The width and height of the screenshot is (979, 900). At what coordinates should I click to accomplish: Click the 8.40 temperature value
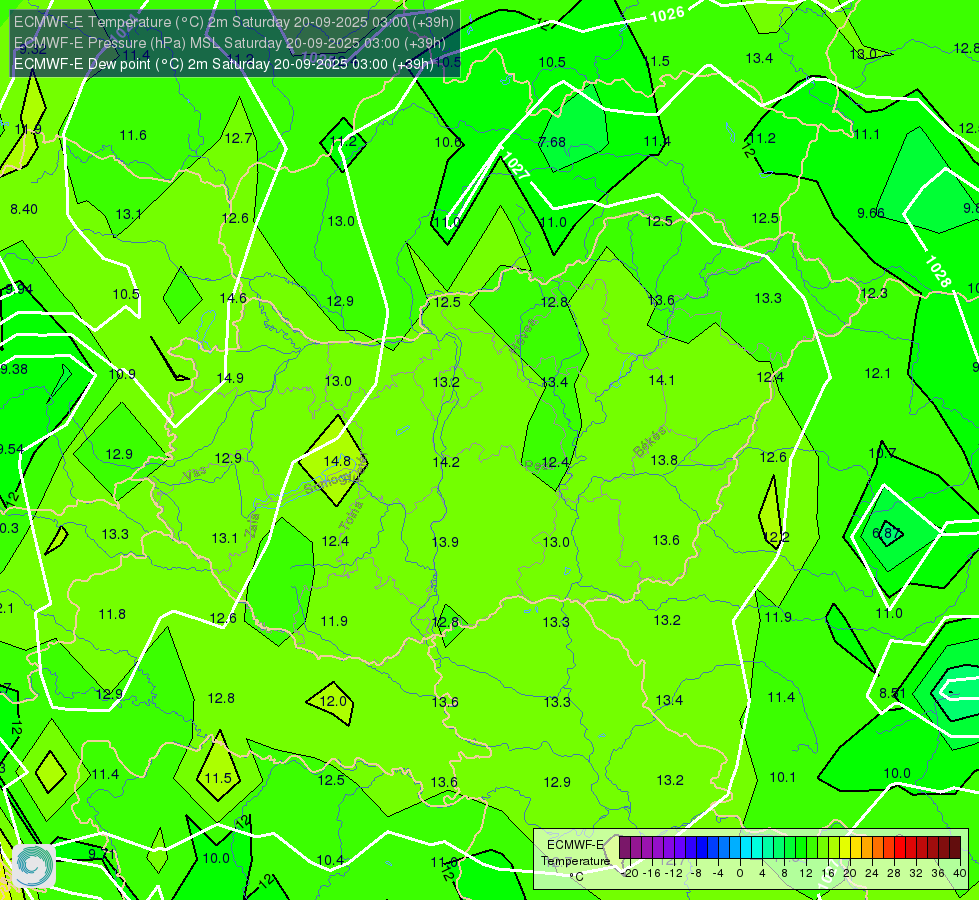pos(24,209)
